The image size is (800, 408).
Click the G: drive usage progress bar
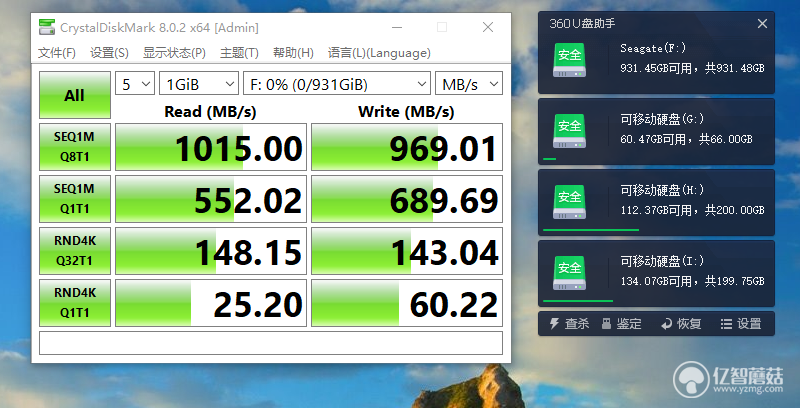point(549,159)
